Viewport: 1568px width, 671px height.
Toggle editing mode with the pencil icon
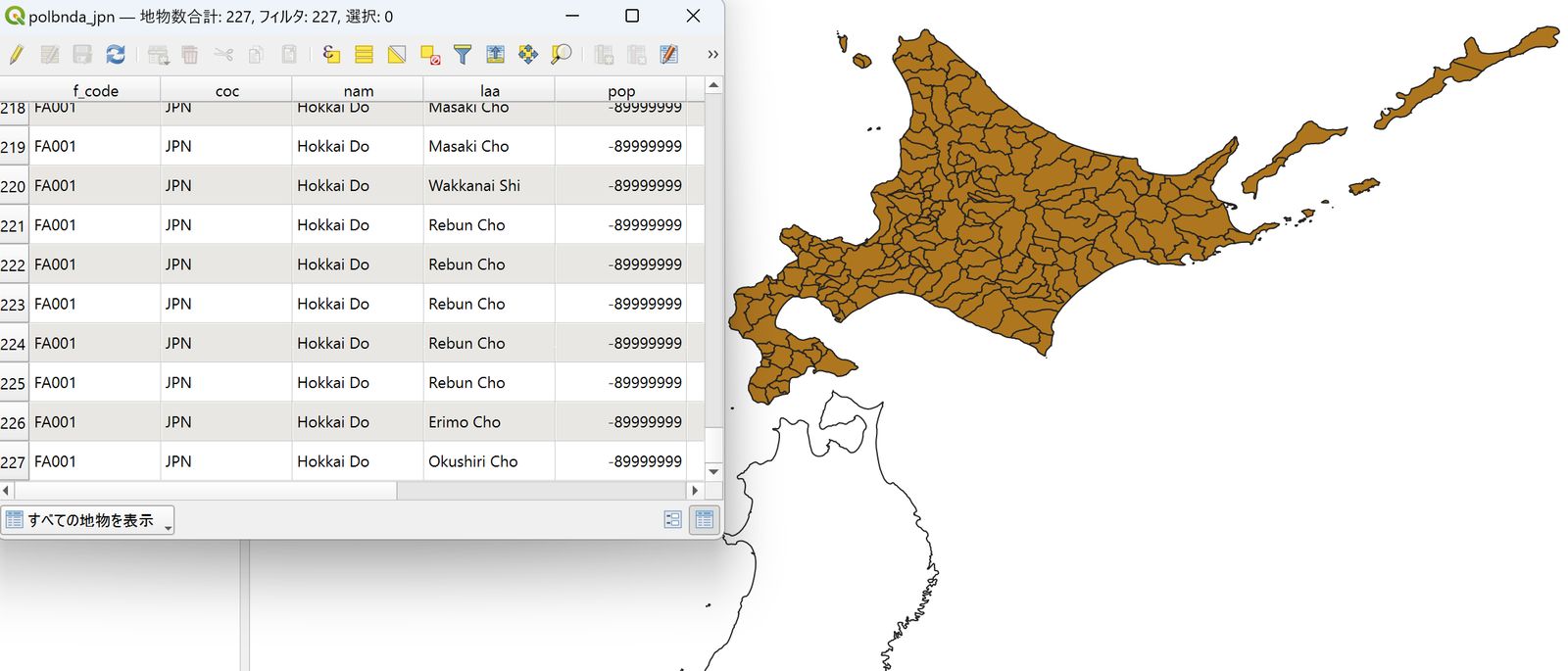[x=17, y=55]
